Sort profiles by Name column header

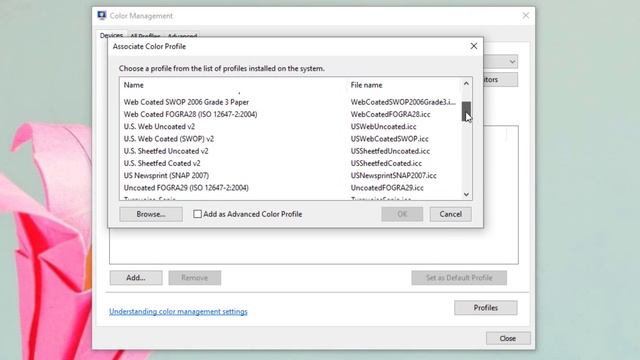133,85
